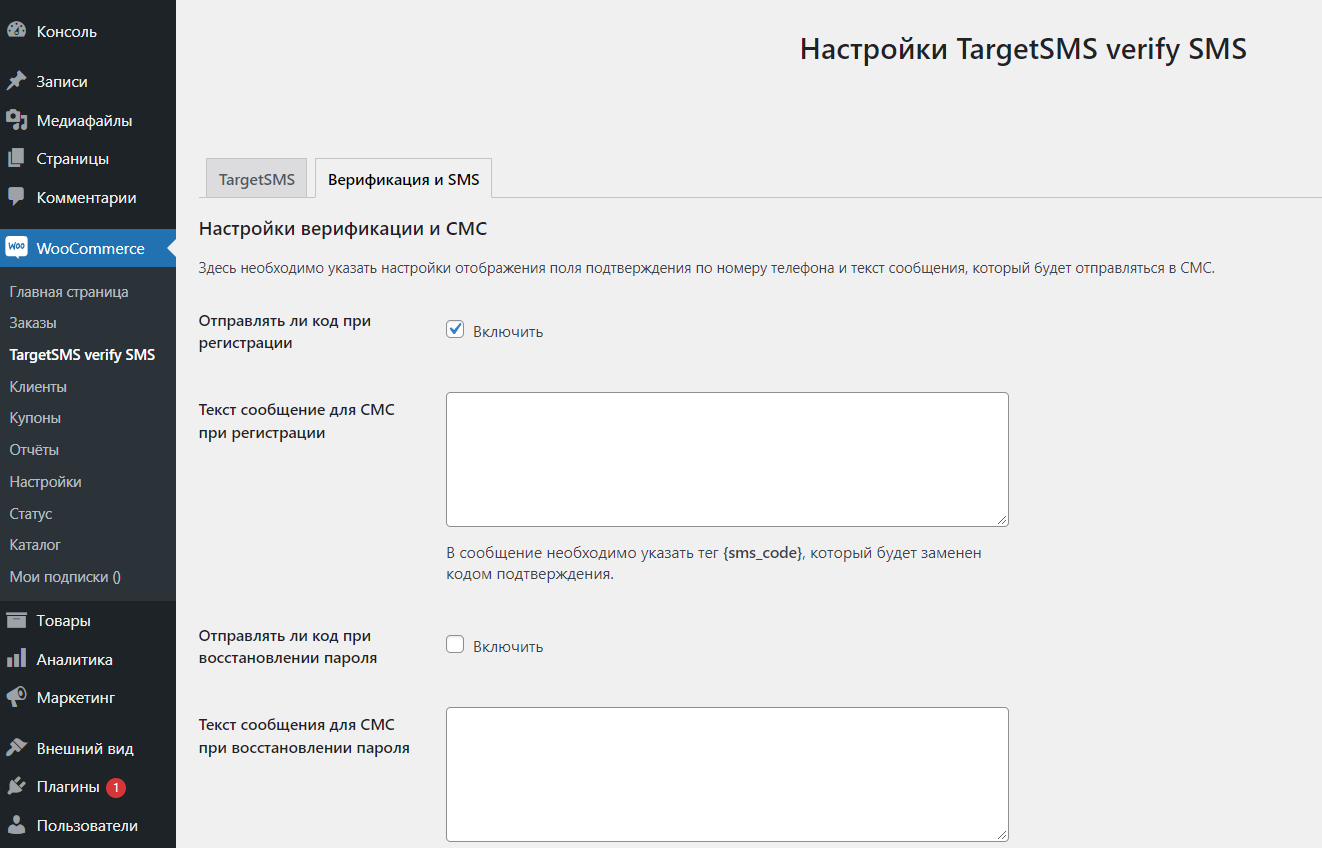Image resolution: width=1322 pixels, height=848 pixels.
Task: Select the Верификация и SMS tab
Action: tap(404, 180)
